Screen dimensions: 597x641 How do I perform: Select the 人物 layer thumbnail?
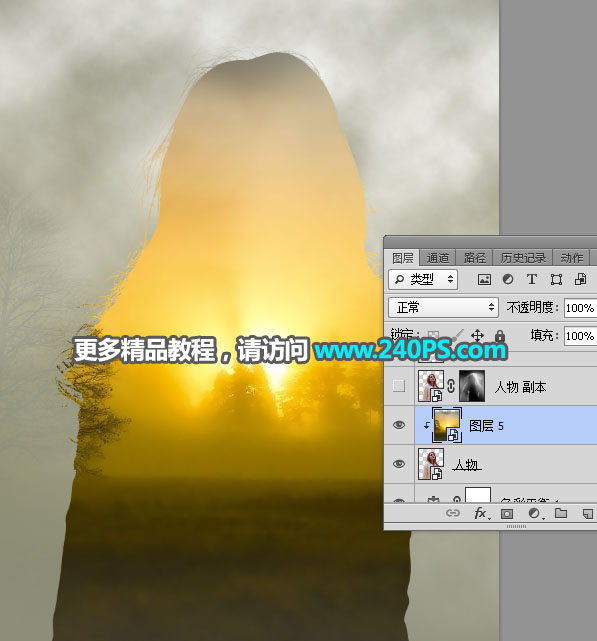tap(431, 464)
